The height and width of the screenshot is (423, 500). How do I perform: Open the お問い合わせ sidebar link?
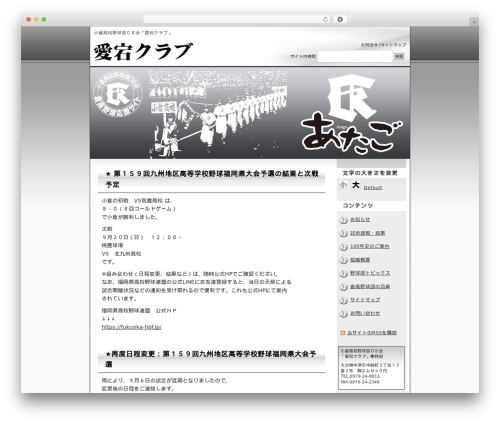point(365,313)
